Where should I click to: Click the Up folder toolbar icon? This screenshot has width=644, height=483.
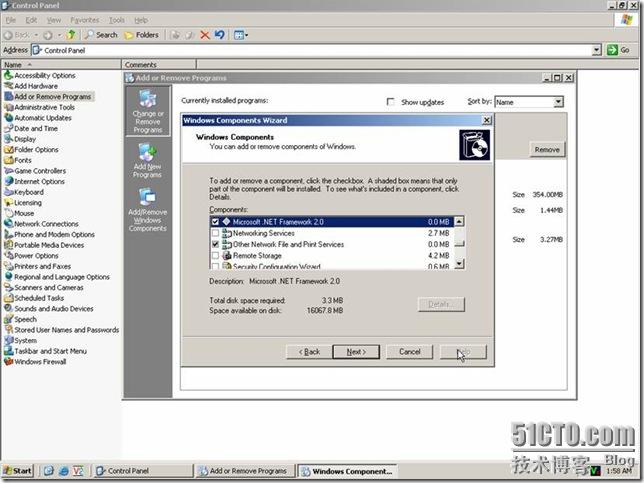point(71,35)
